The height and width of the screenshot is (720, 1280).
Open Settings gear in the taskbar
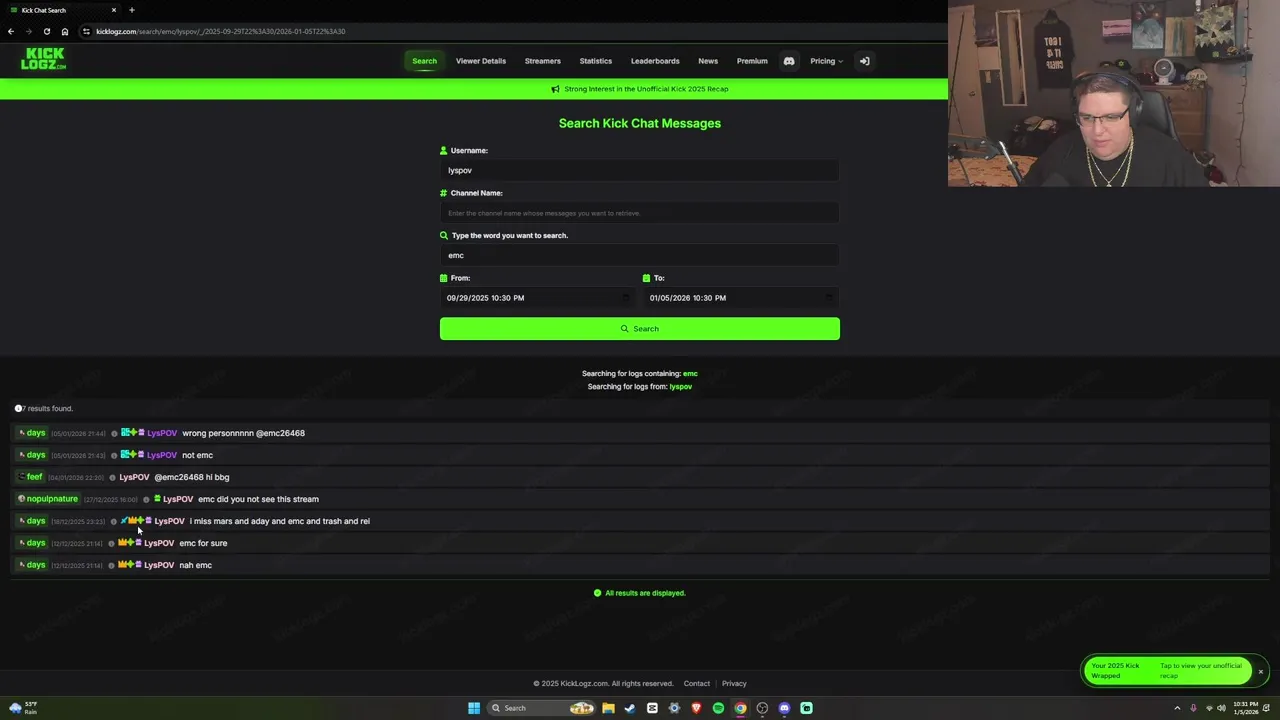click(674, 708)
